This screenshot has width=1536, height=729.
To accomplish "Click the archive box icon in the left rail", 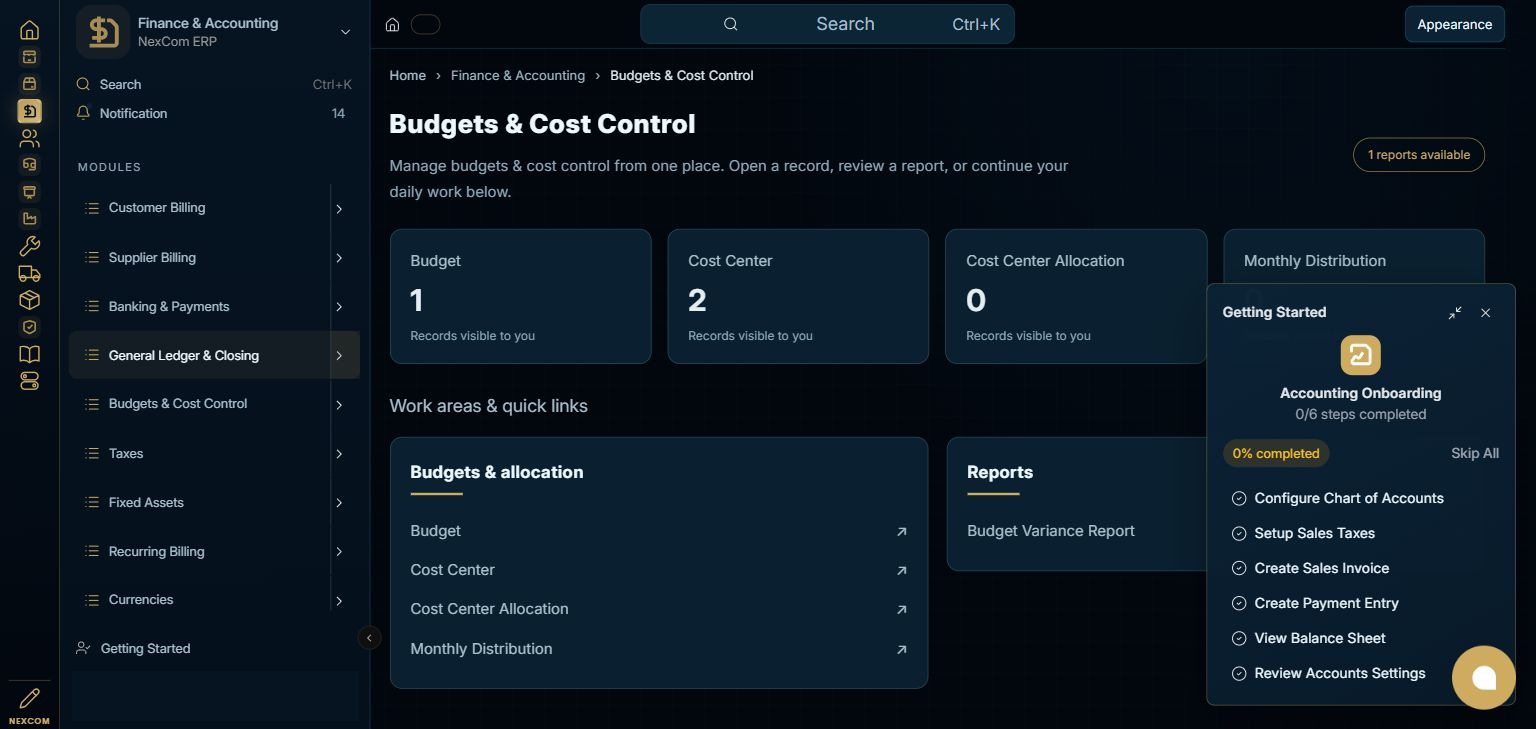I will pos(29,57).
